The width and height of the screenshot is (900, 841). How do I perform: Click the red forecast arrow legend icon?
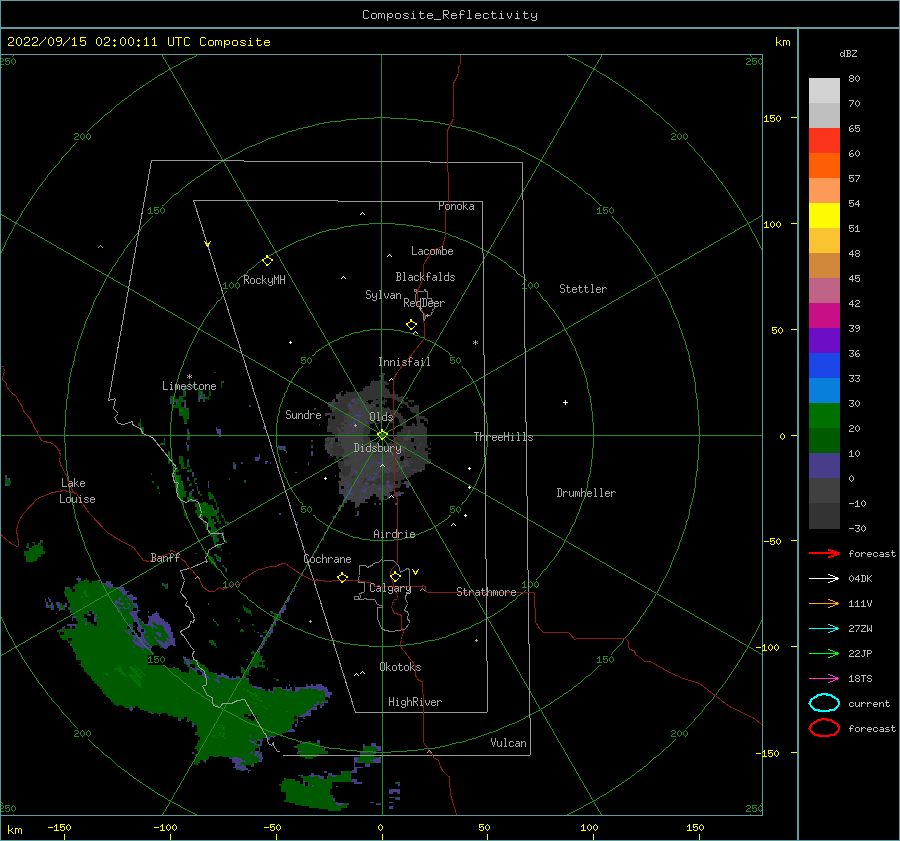(824, 553)
